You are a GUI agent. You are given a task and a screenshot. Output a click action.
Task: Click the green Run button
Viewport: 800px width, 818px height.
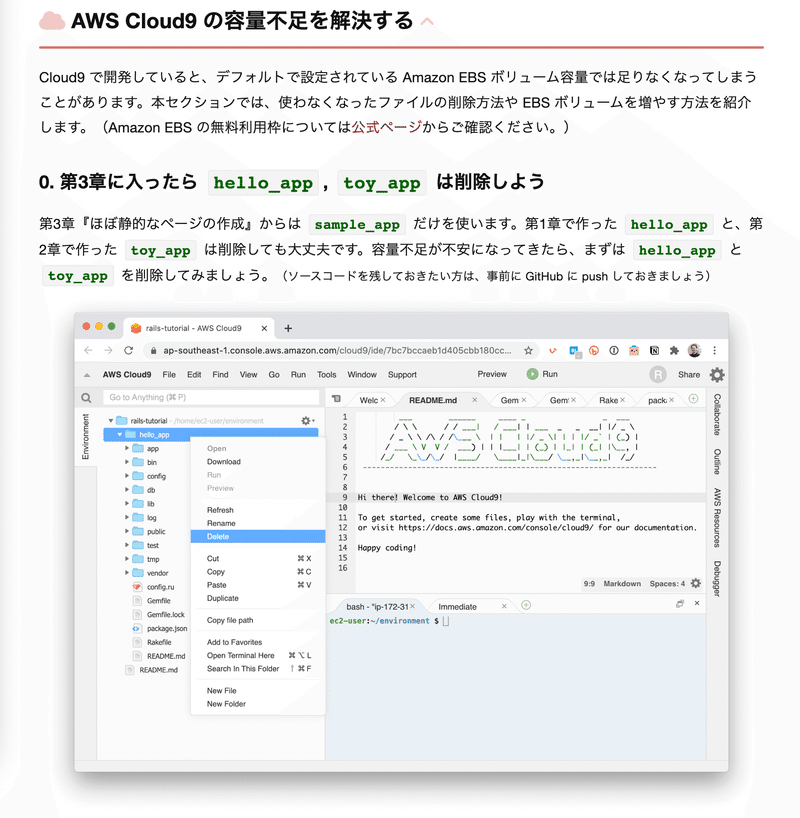click(543, 374)
